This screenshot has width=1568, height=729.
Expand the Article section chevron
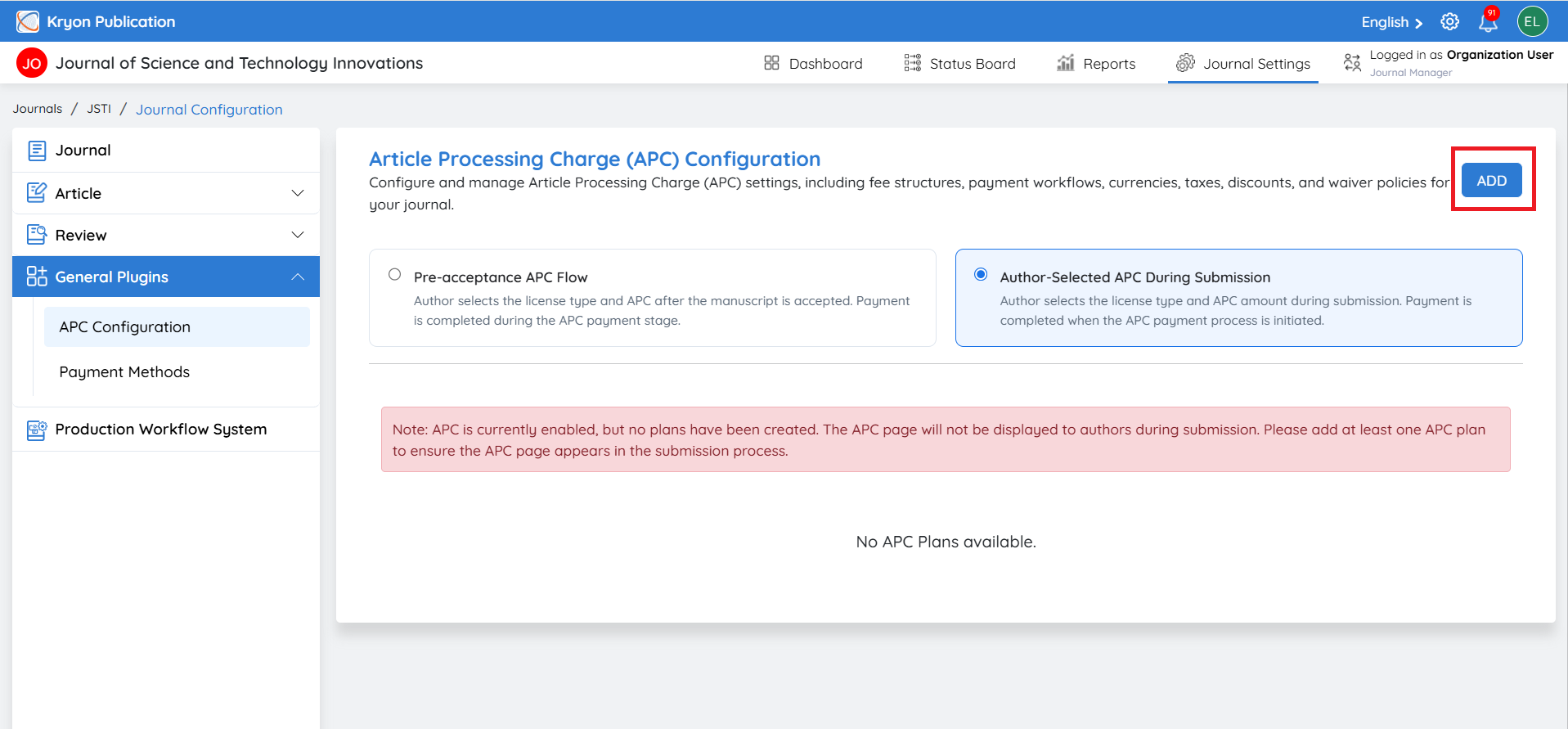point(298,193)
